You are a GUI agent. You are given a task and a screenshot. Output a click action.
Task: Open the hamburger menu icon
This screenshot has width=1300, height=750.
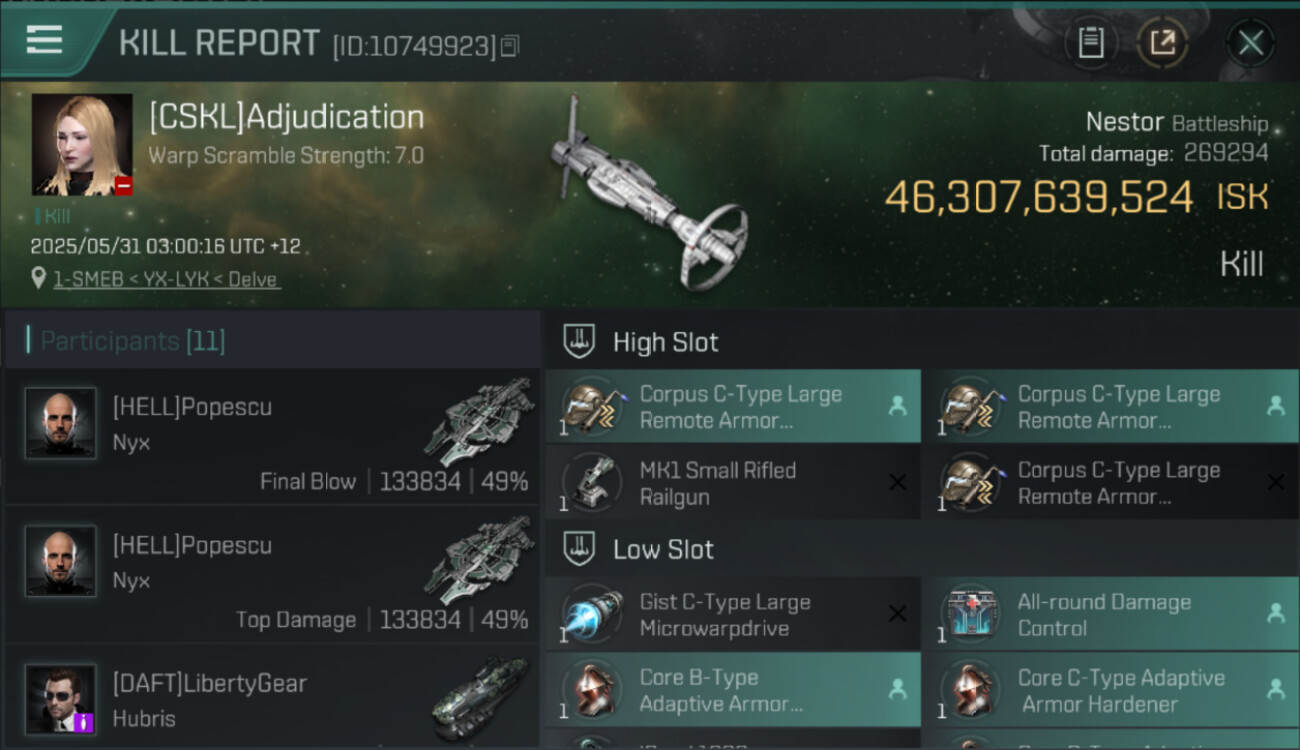(45, 40)
